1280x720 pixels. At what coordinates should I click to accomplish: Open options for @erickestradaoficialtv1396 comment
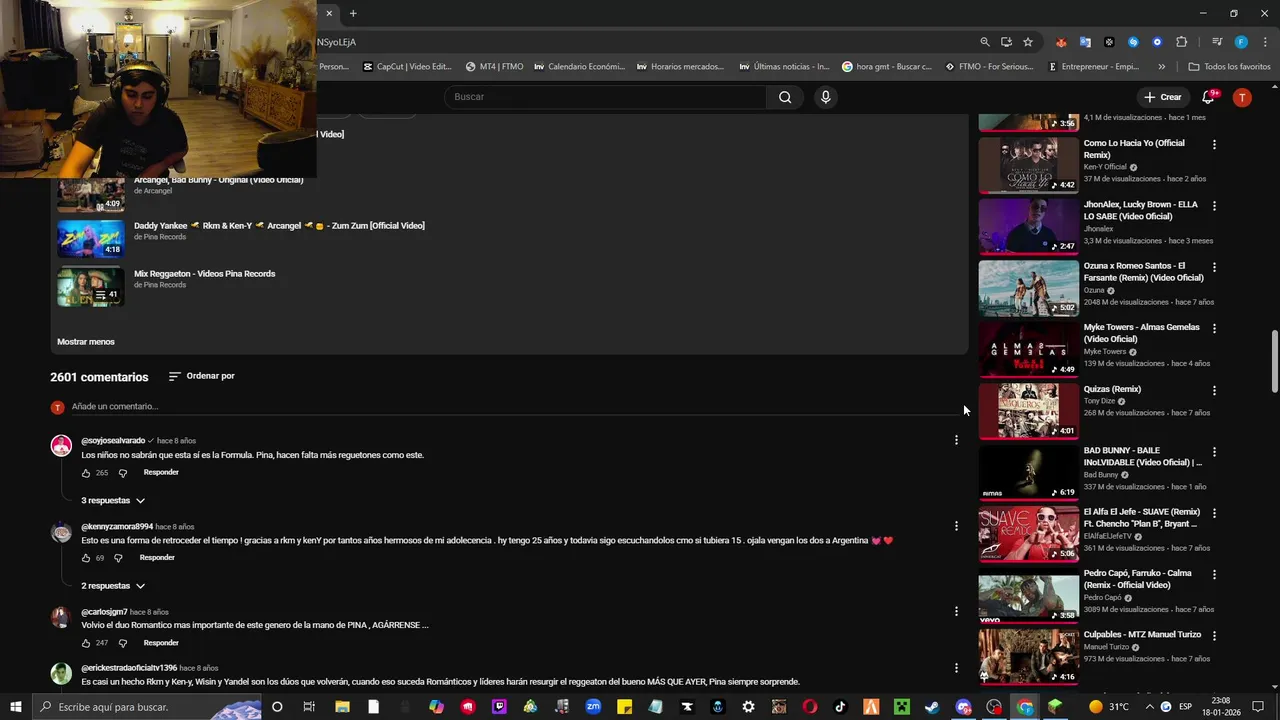coord(956,668)
